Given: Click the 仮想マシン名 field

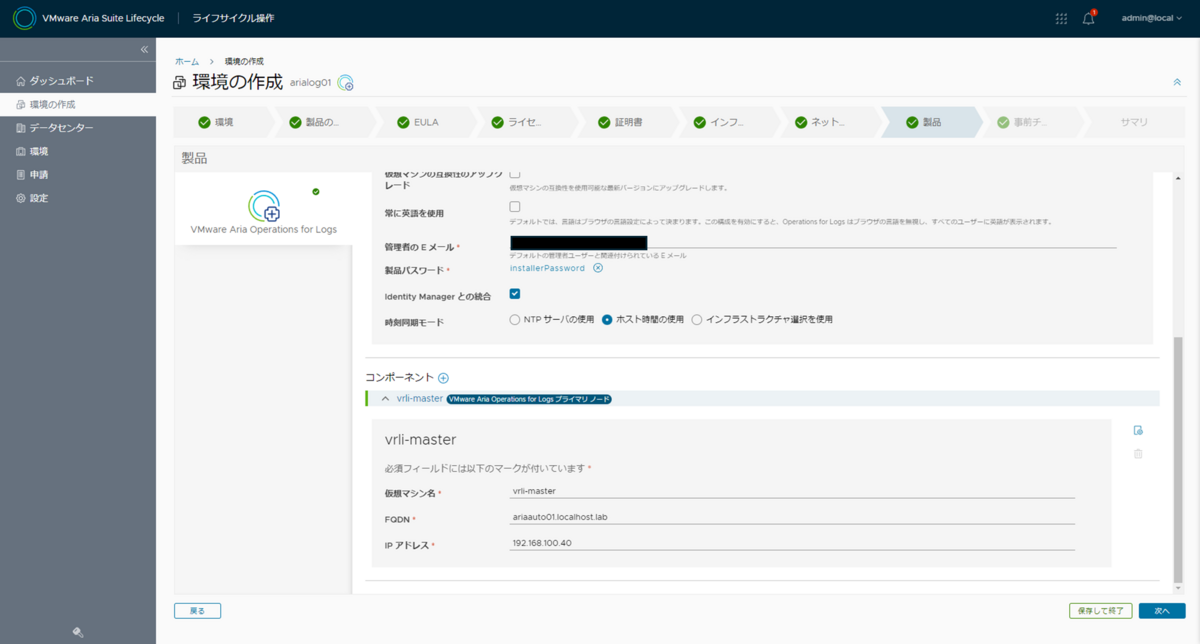Looking at the screenshot, I should 792,491.
